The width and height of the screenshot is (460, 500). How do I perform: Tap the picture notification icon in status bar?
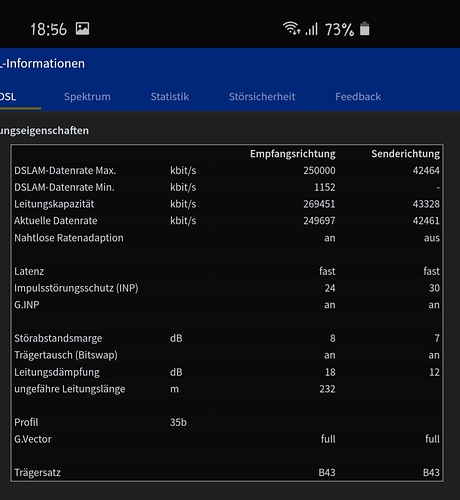click(82, 29)
